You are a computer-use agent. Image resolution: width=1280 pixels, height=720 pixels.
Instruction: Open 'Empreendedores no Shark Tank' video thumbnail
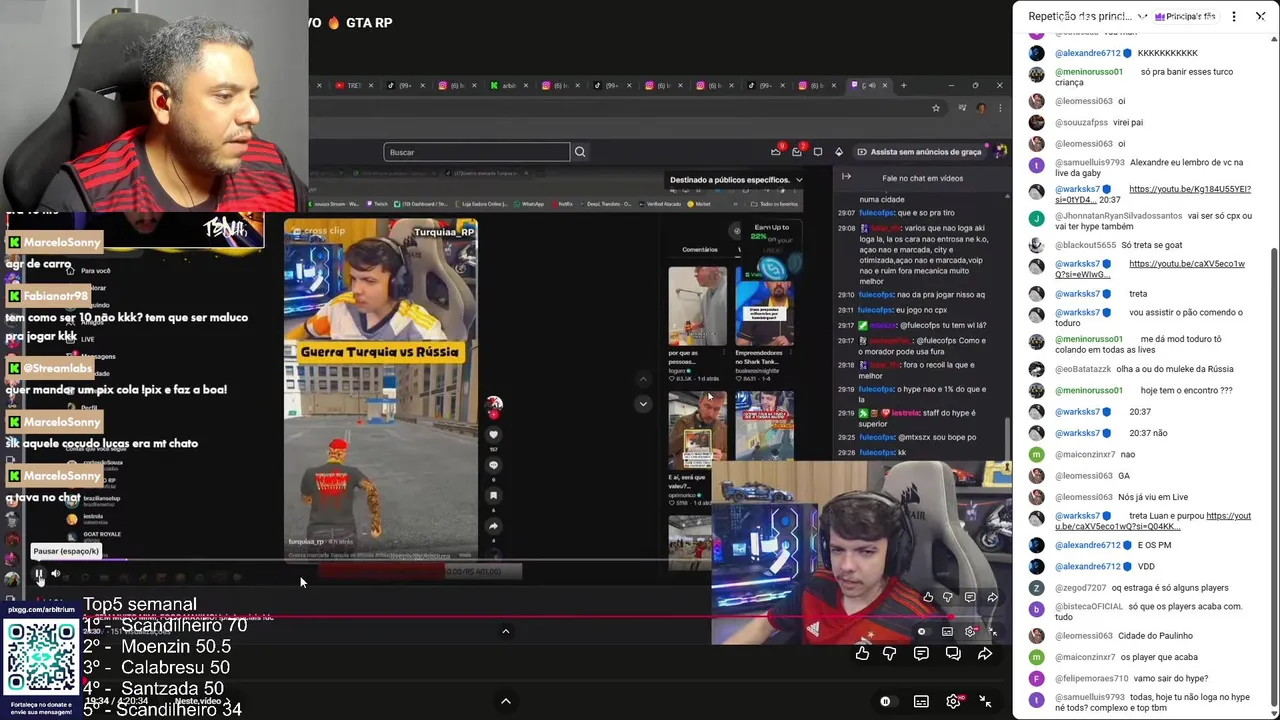[764, 306]
